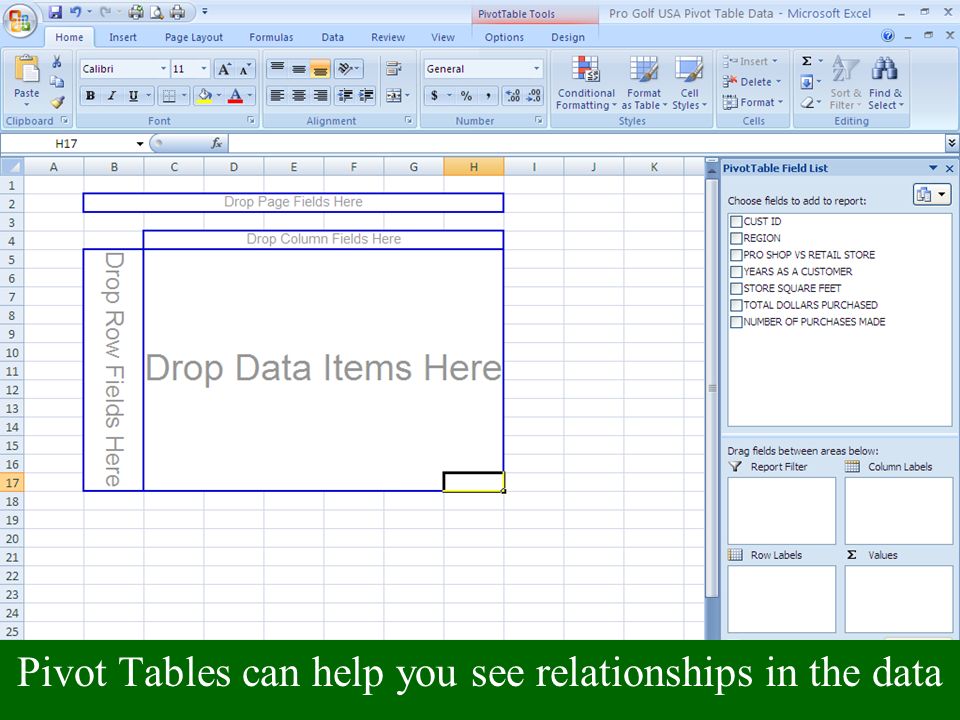This screenshot has height=720, width=960.
Task: Open the Data tab
Action: pos(332,37)
